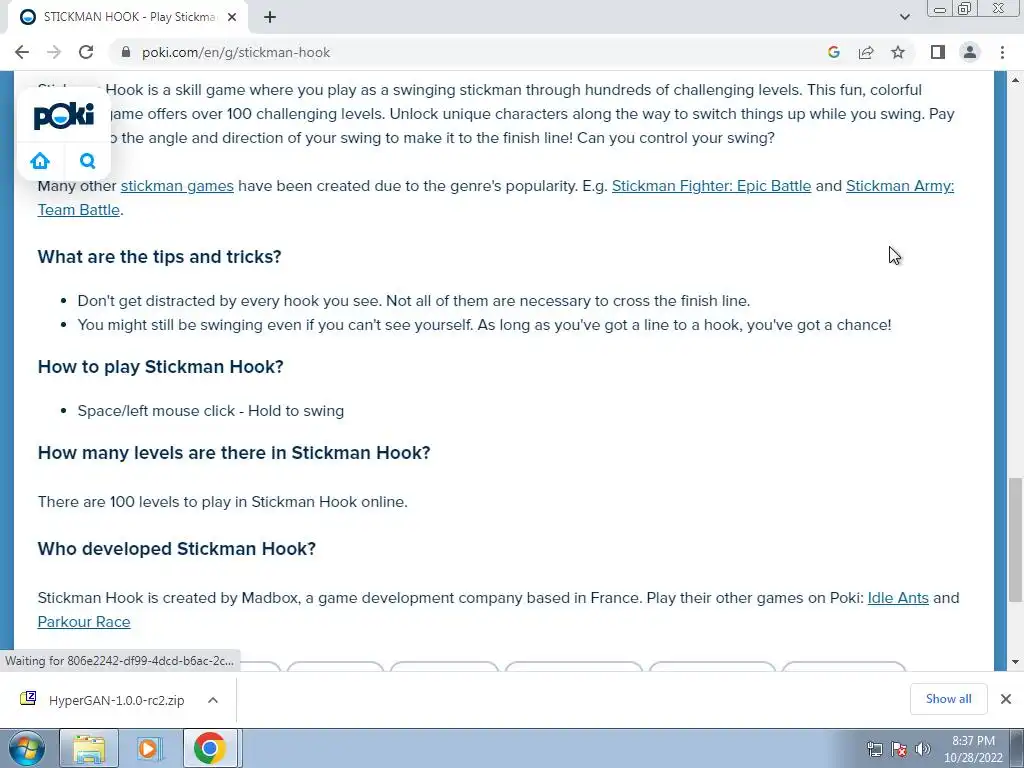The width and height of the screenshot is (1024, 768).
Task: Click 'How many levels are there' heading
Action: [234, 453]
